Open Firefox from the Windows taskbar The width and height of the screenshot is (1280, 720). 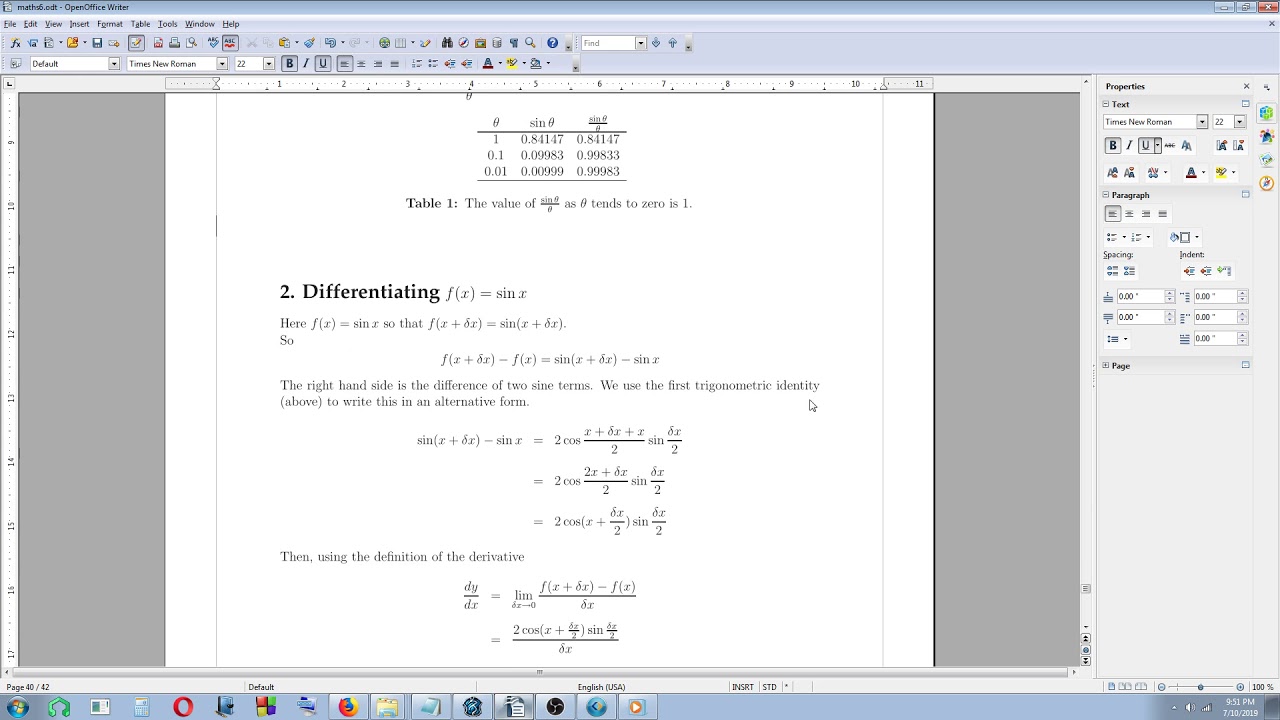[x=347, y=707]
